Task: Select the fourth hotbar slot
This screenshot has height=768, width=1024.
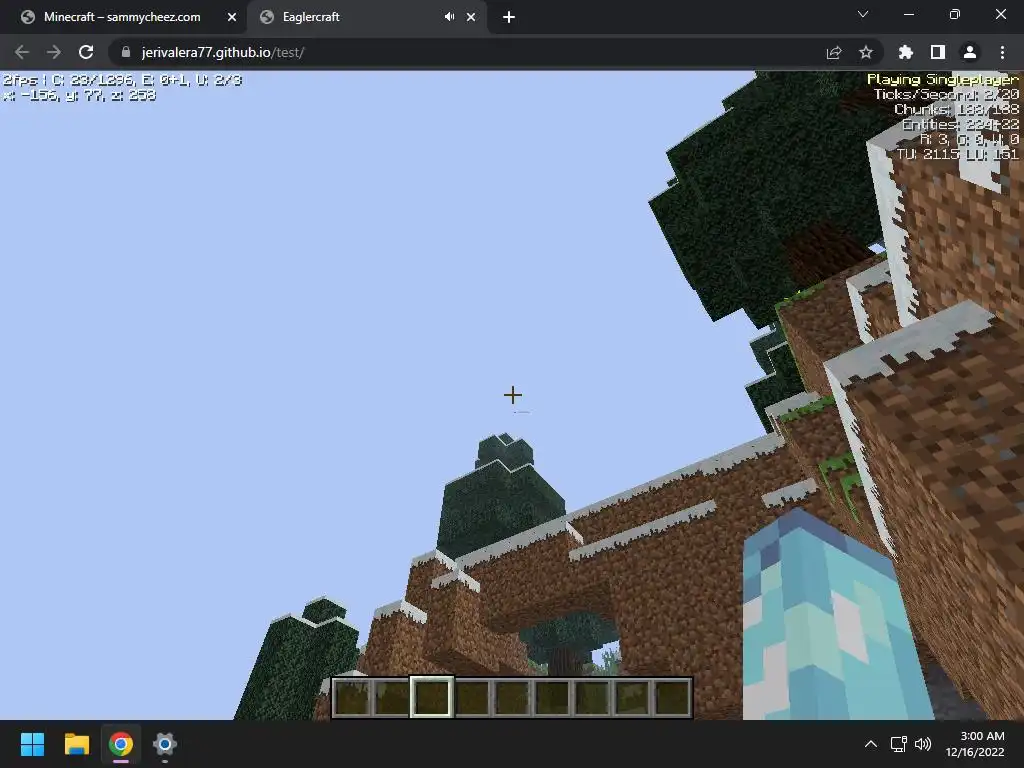Action: click(472, 697)
